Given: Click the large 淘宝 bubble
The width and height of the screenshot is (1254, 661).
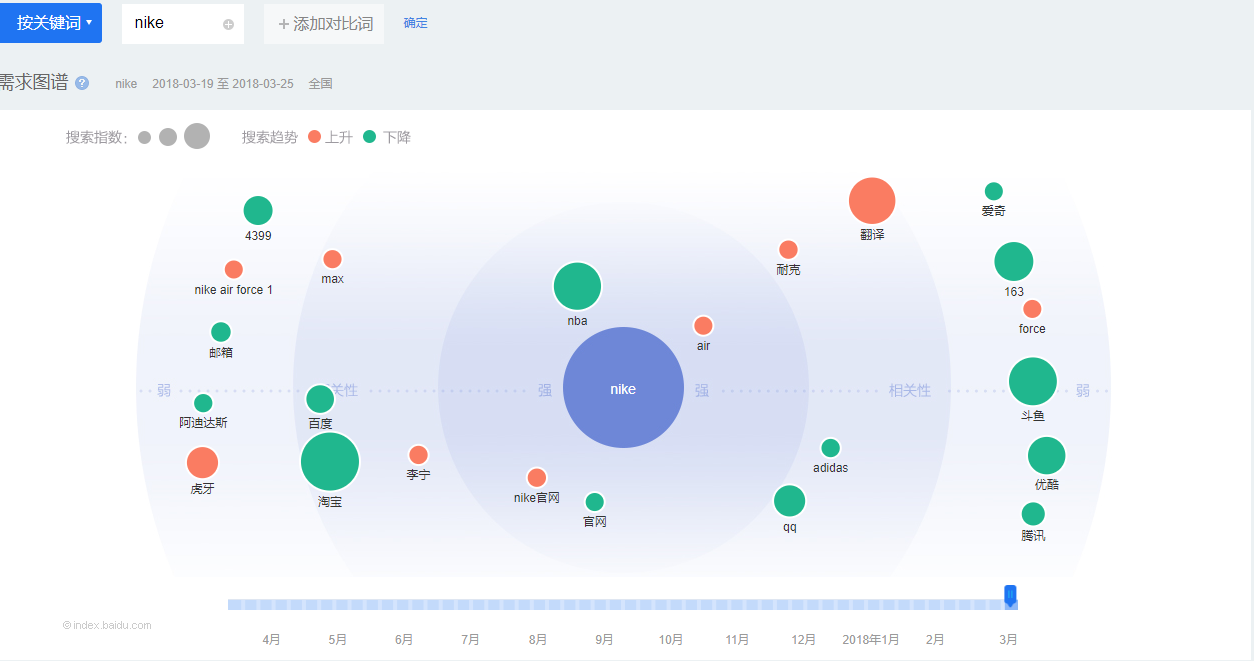Looking at the screenshot, I should tap(330, 462).
